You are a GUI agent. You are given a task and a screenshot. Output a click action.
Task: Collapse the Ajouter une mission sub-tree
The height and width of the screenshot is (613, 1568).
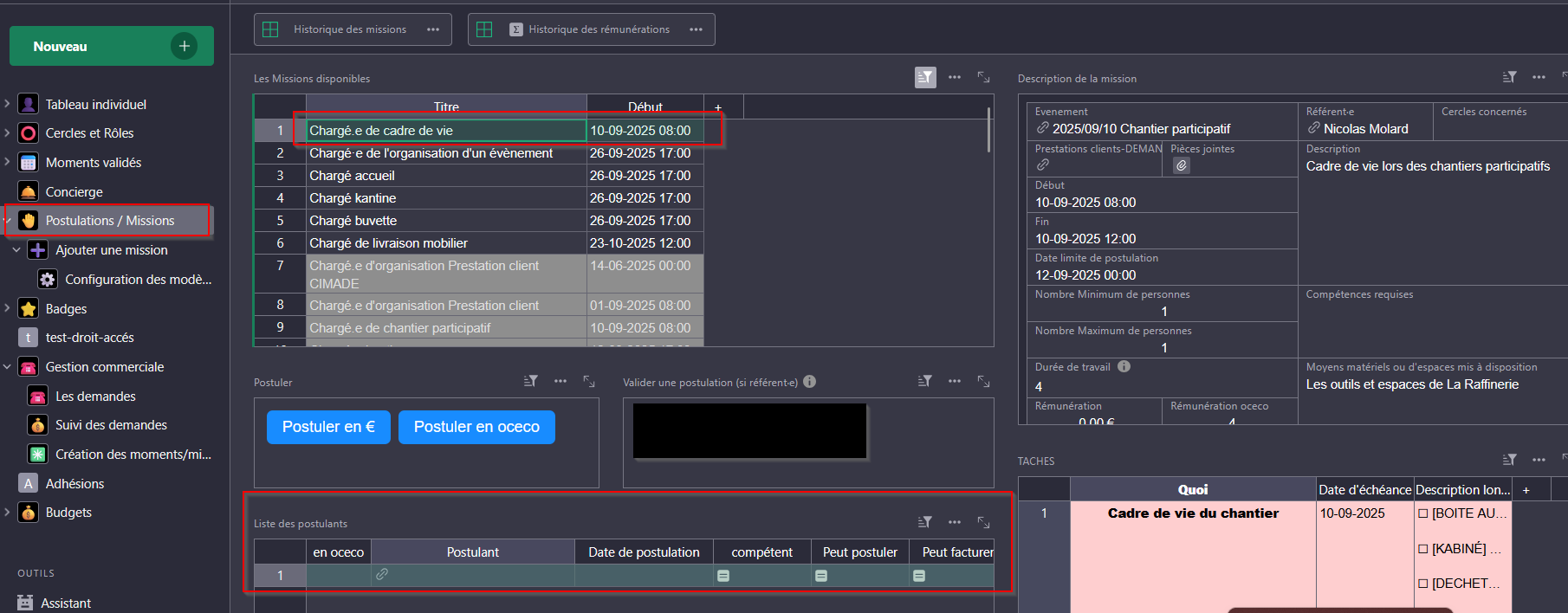pyautogui.click(x=16, y=250)
